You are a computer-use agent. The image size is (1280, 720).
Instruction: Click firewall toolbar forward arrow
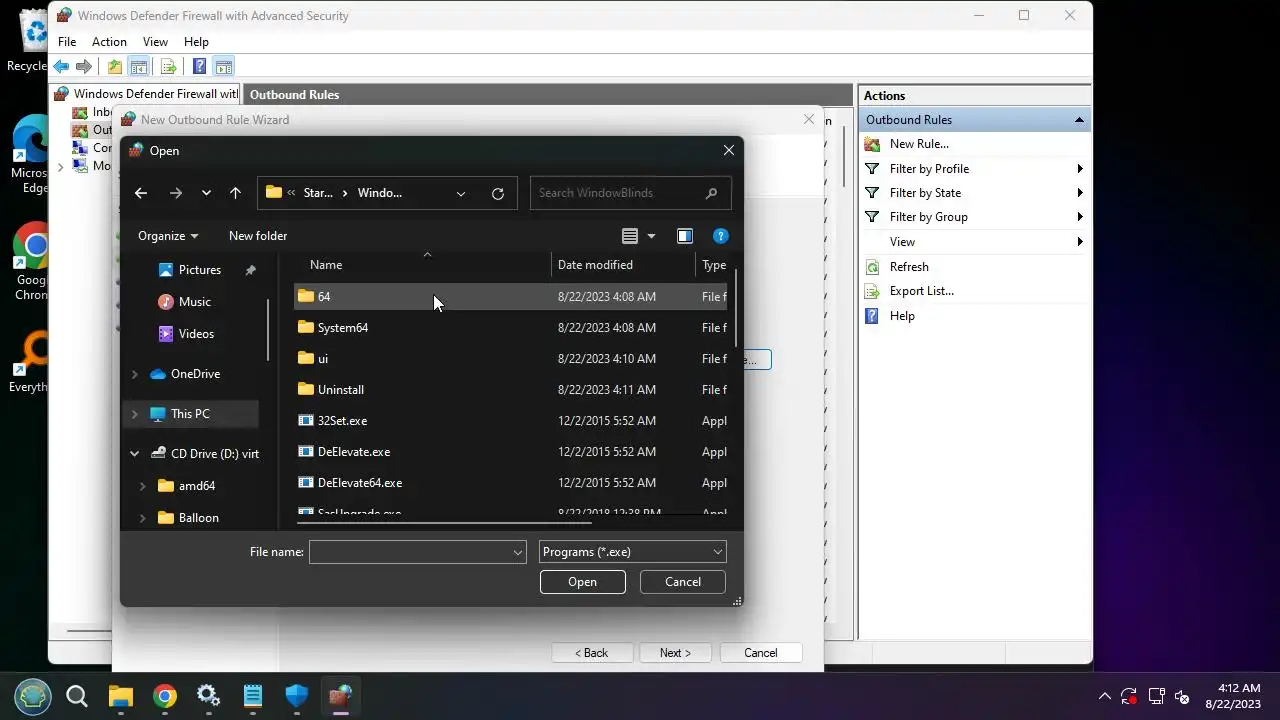coord(84,67)
